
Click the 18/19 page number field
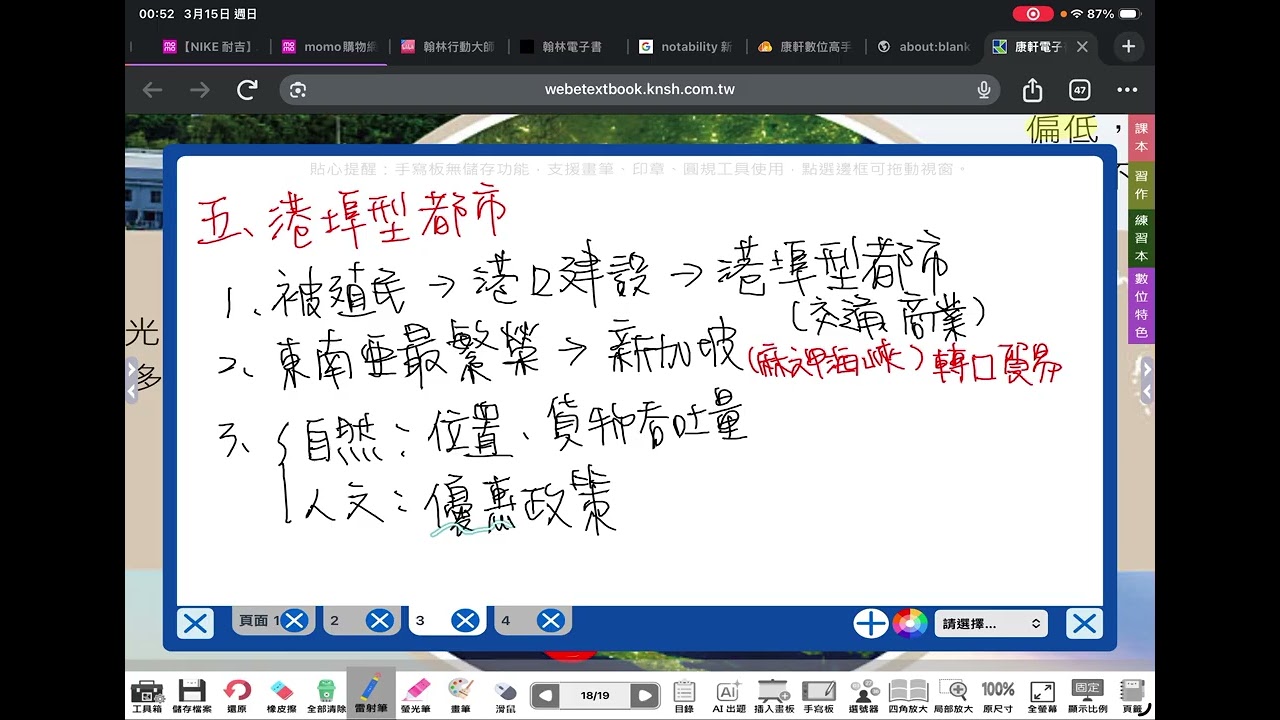click(x=595, y=695)
